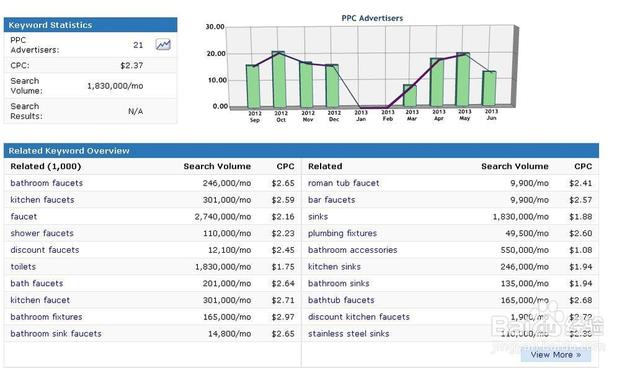Click the Search Volume value 1,830,000/mo in Keyword Statistics
Screen dimensions: 640x368
pos(115,86)
